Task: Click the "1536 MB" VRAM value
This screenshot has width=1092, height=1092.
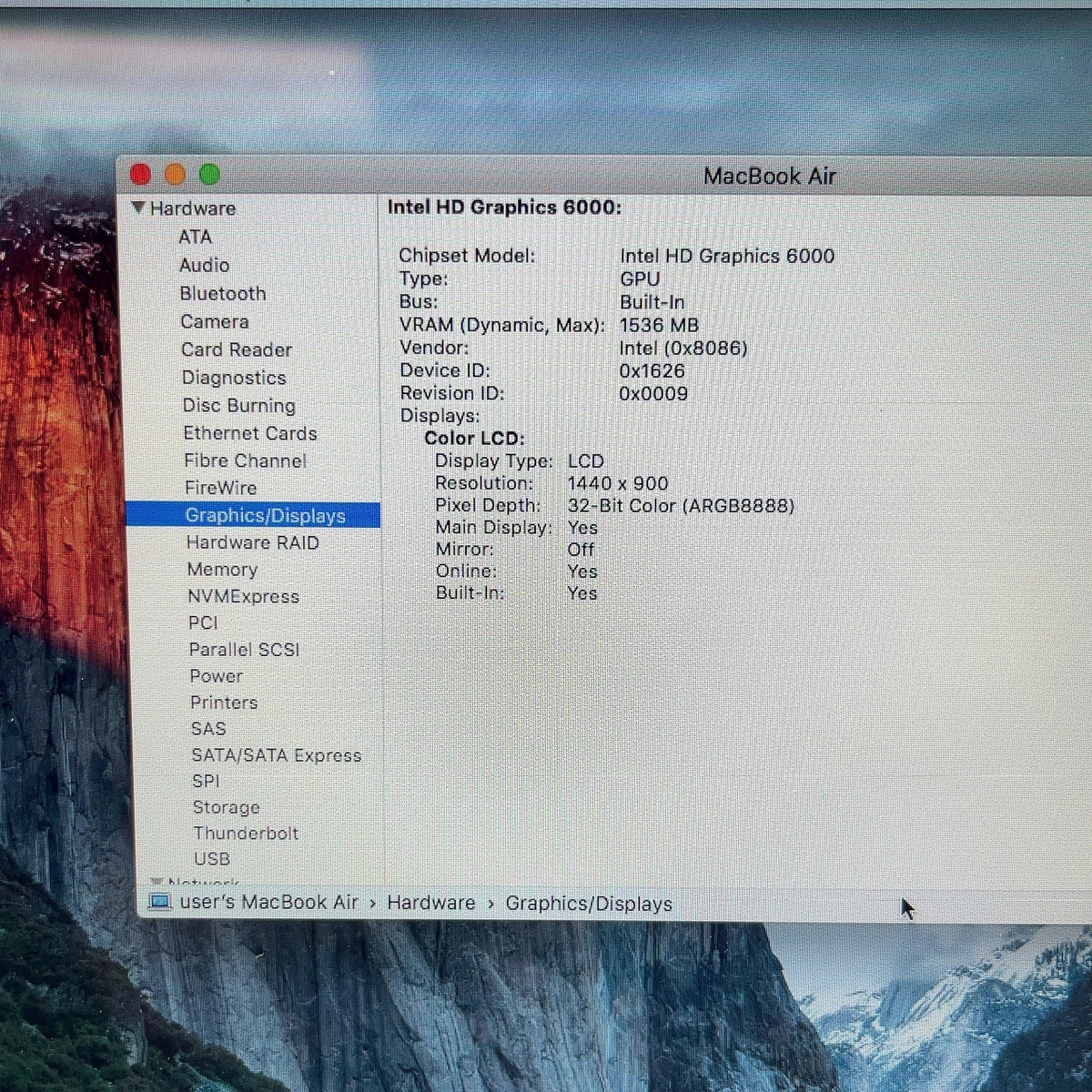Action: click(659, 325)
